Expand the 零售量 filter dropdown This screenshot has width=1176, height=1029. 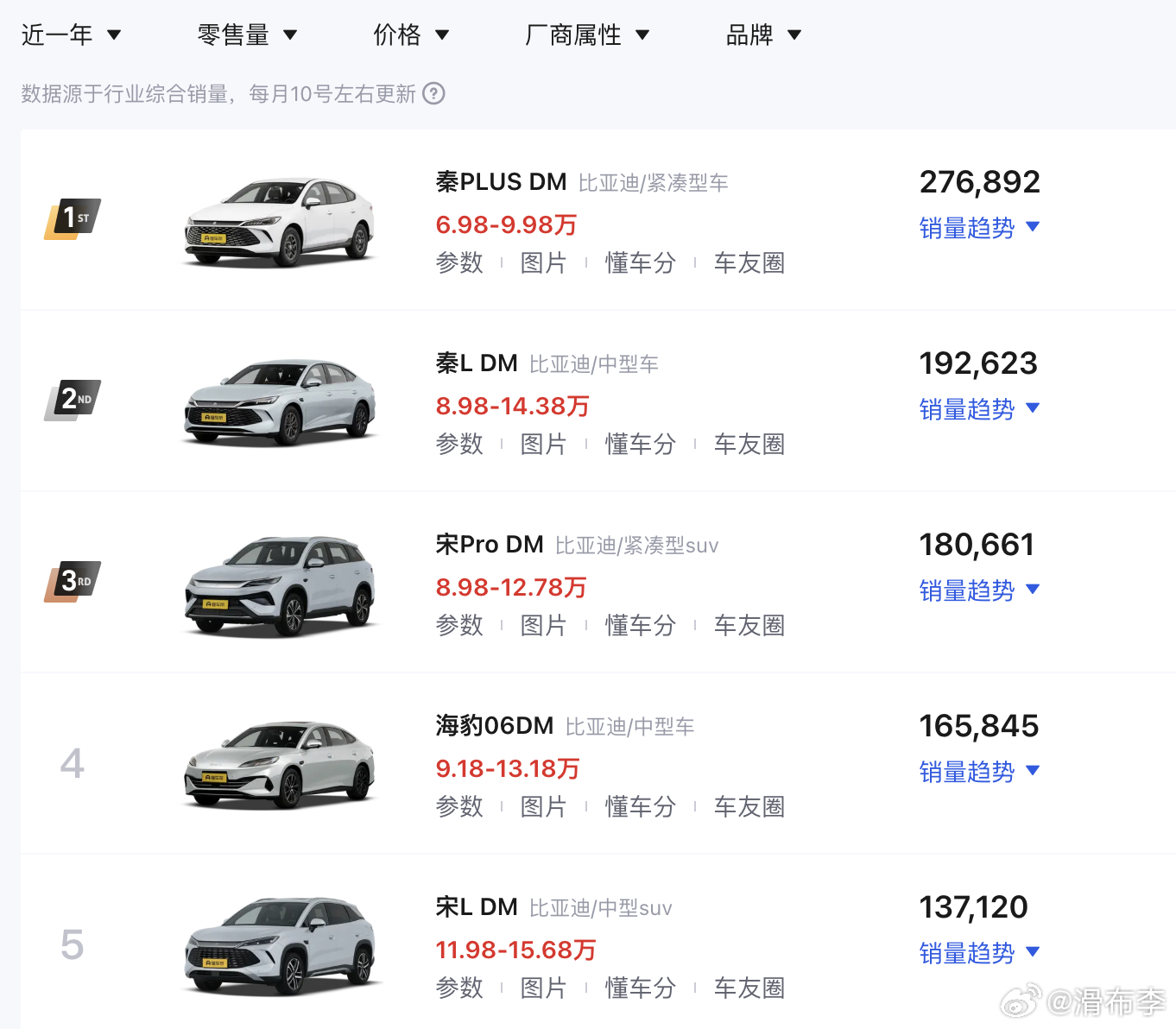[x=247, y=35]
